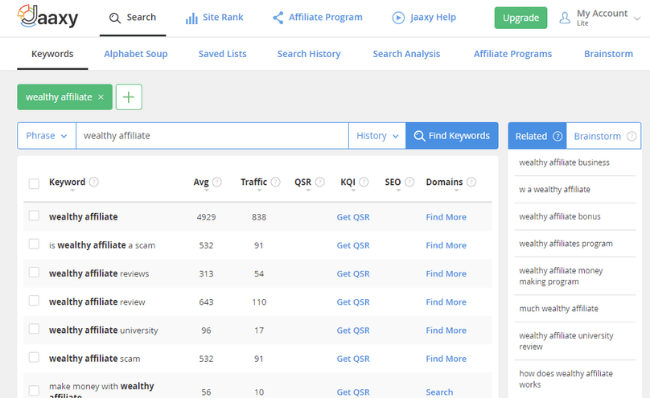Viewport: 650px width, 400px height.
Task: Find More domains for 'wealthy affiliate review'
Action: coord(446,302)
